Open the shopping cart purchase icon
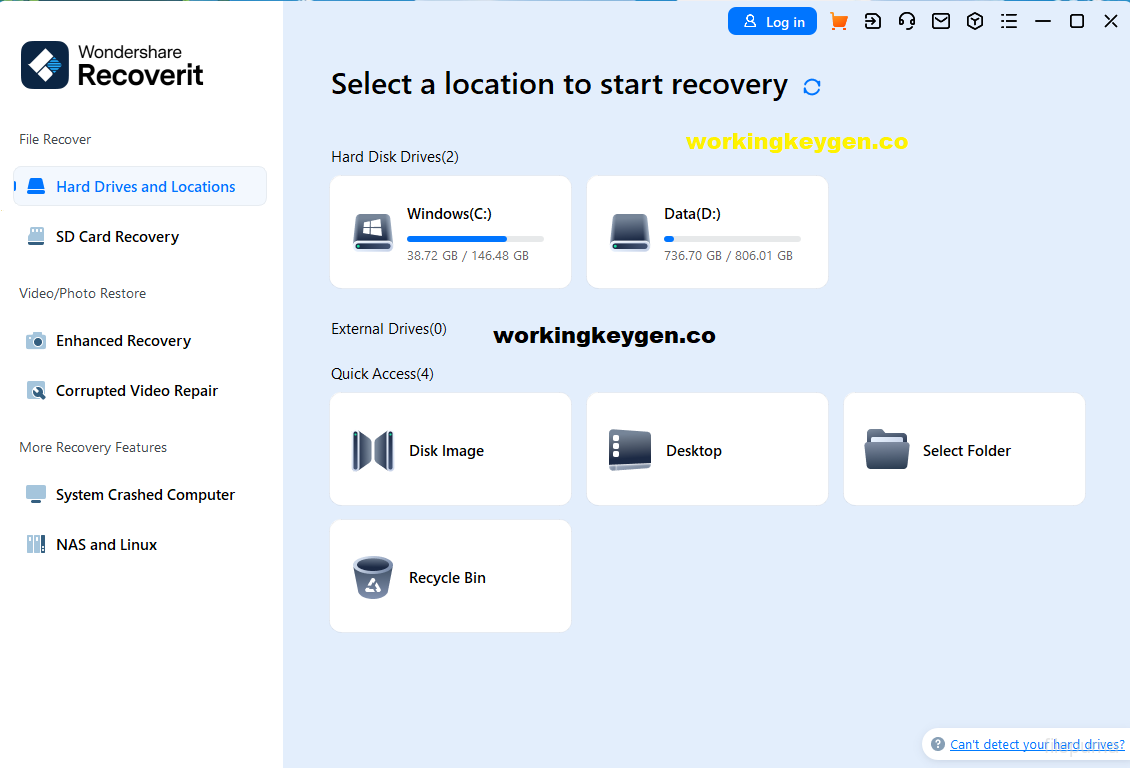 click(x=839, y=20)
